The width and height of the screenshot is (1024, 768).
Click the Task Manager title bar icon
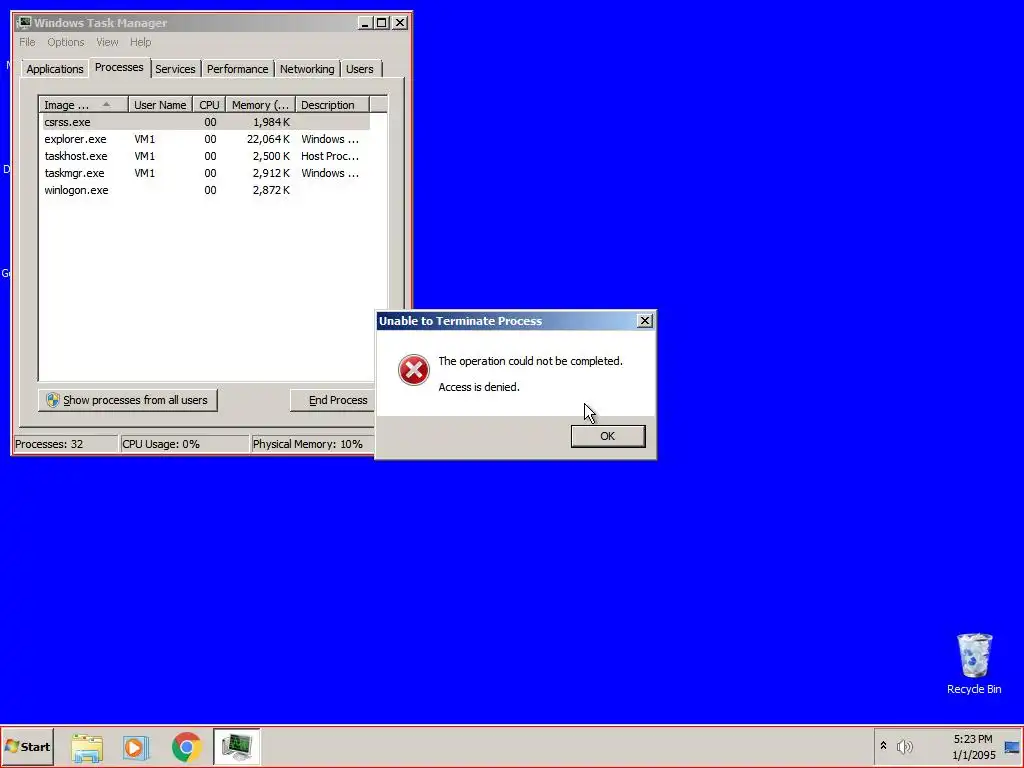coord(25,23)
